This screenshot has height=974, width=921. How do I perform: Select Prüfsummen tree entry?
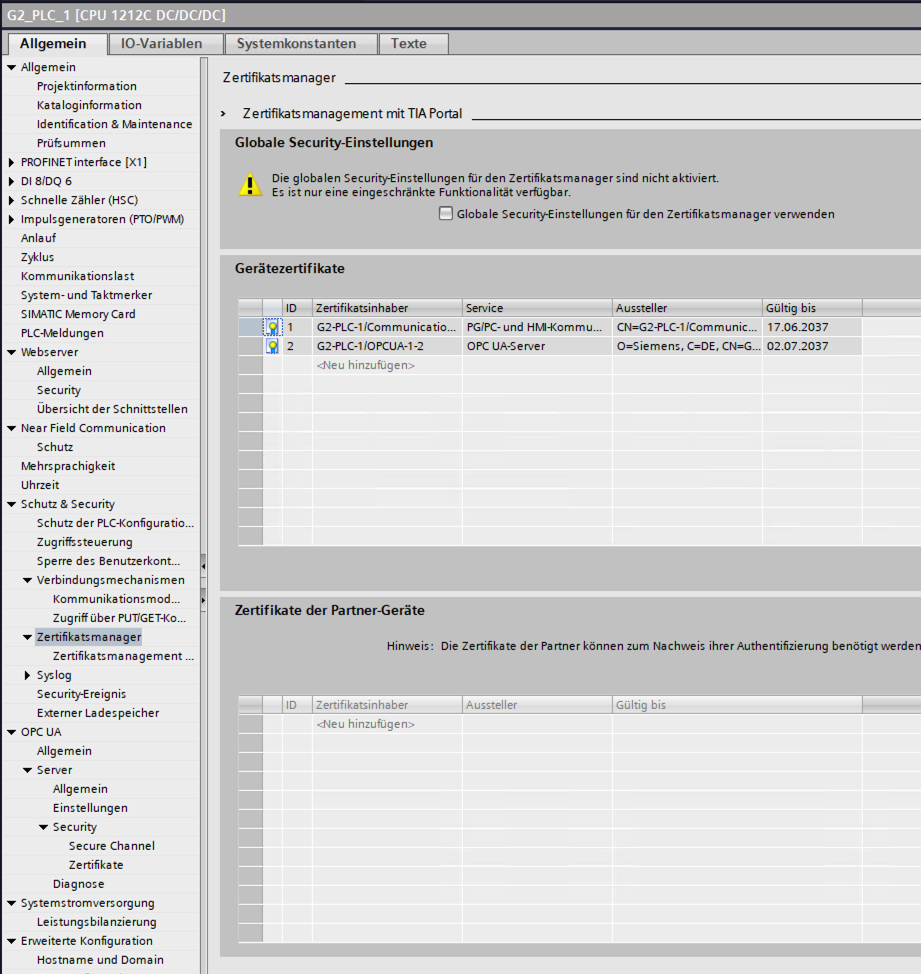tap(71, 143)
